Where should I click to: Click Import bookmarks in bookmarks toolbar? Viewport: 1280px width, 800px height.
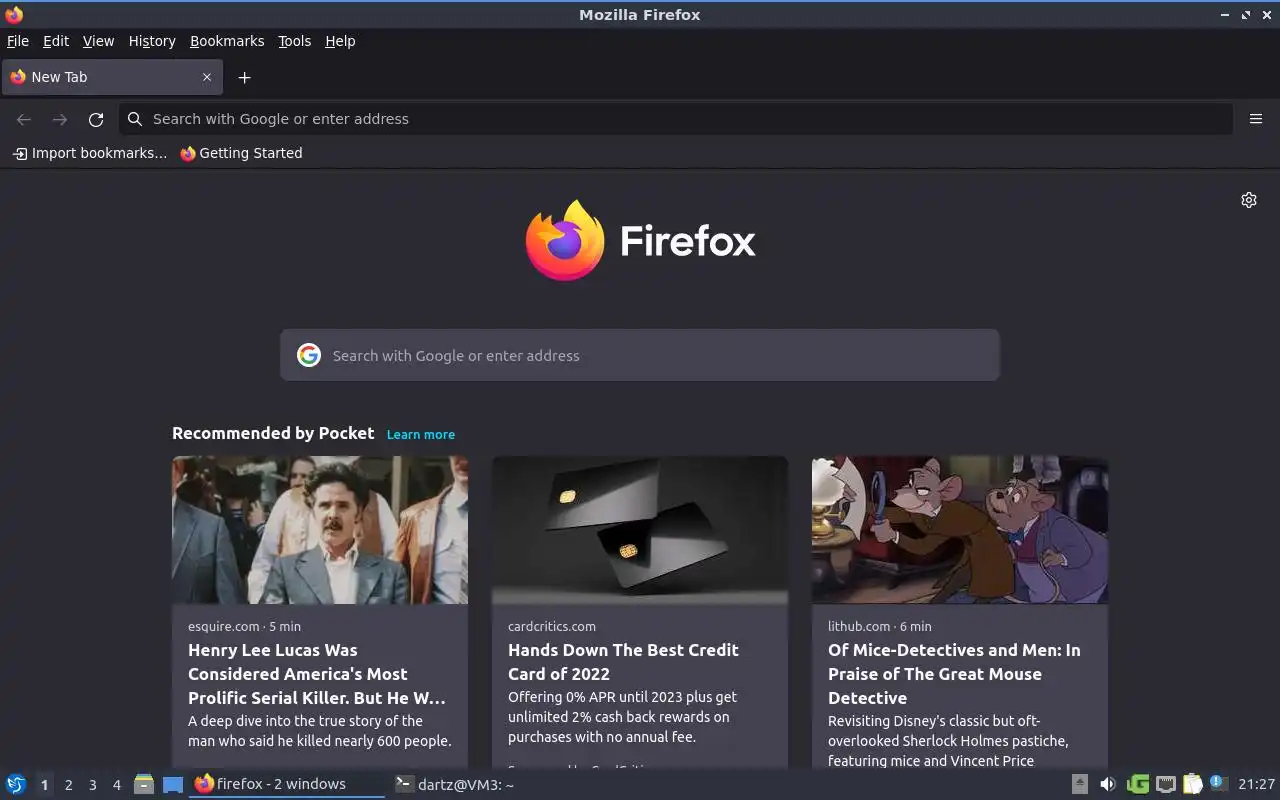(x=90, y=153)
